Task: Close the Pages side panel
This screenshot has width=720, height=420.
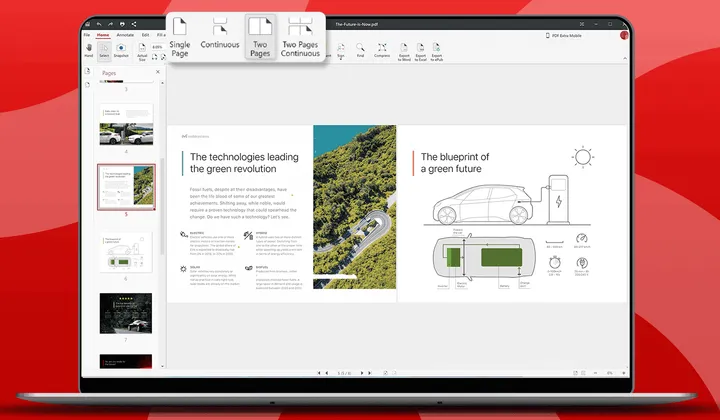Action: click(160, 74)
